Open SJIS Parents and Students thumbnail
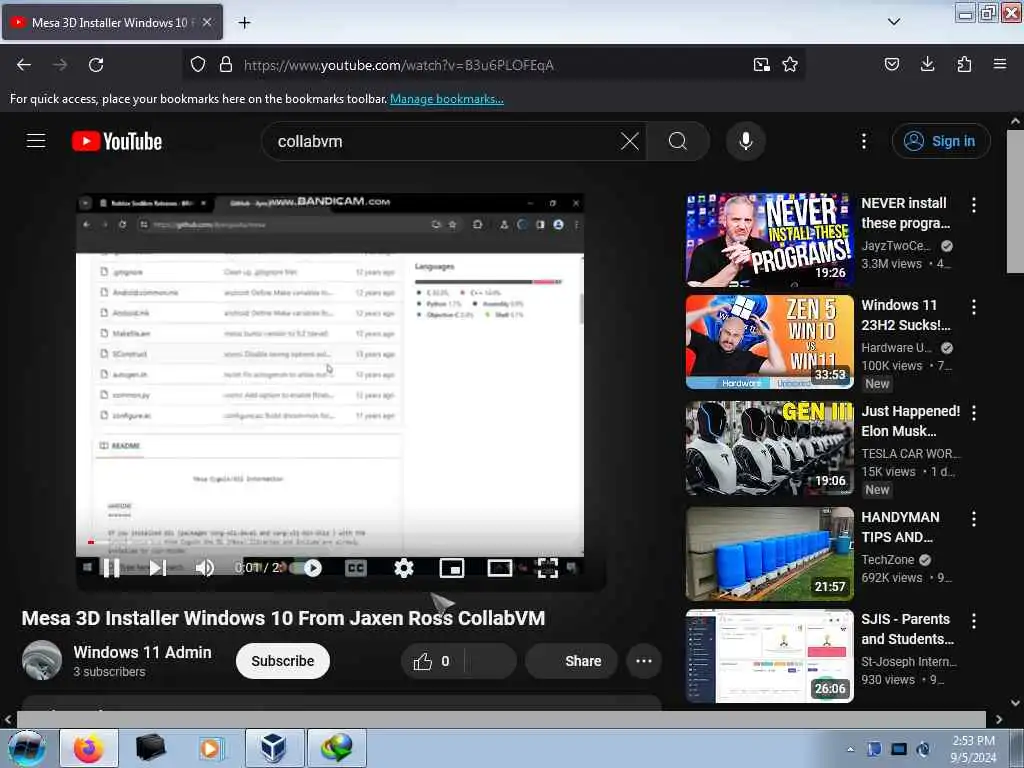 [769, 656]
